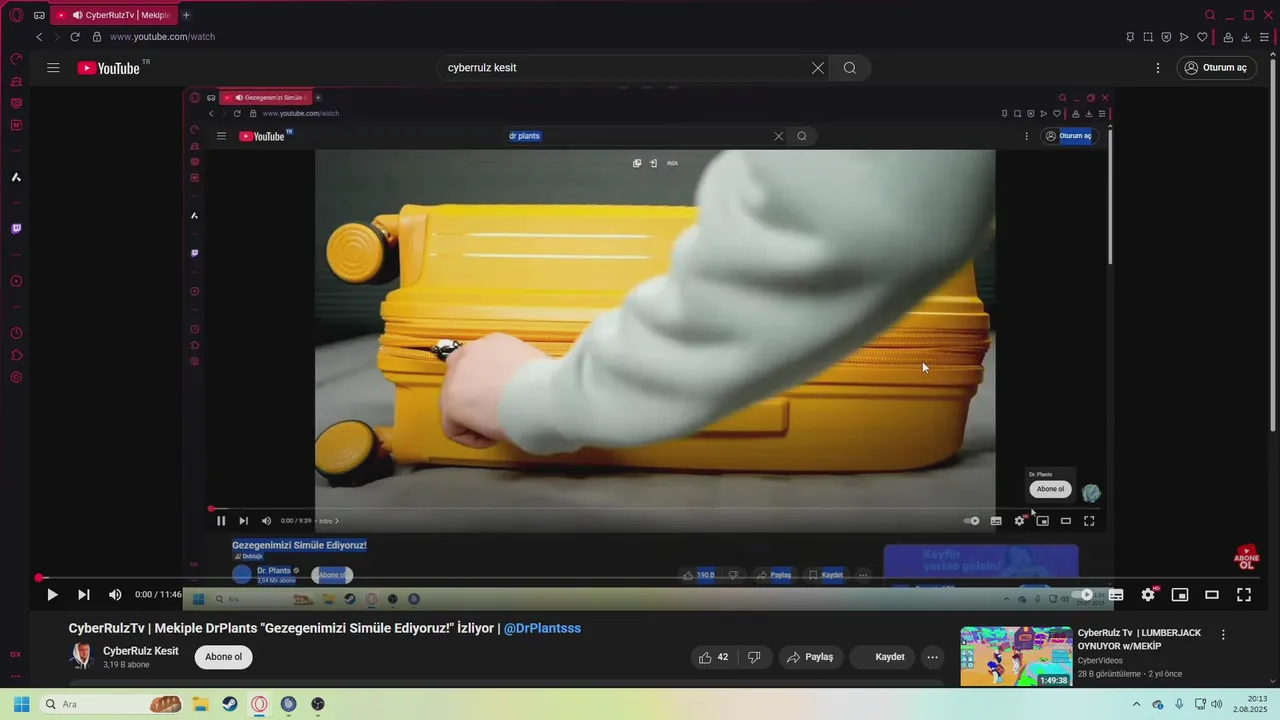
Task: Like the video with thumbs up
Action: click(x=713, y=657)
